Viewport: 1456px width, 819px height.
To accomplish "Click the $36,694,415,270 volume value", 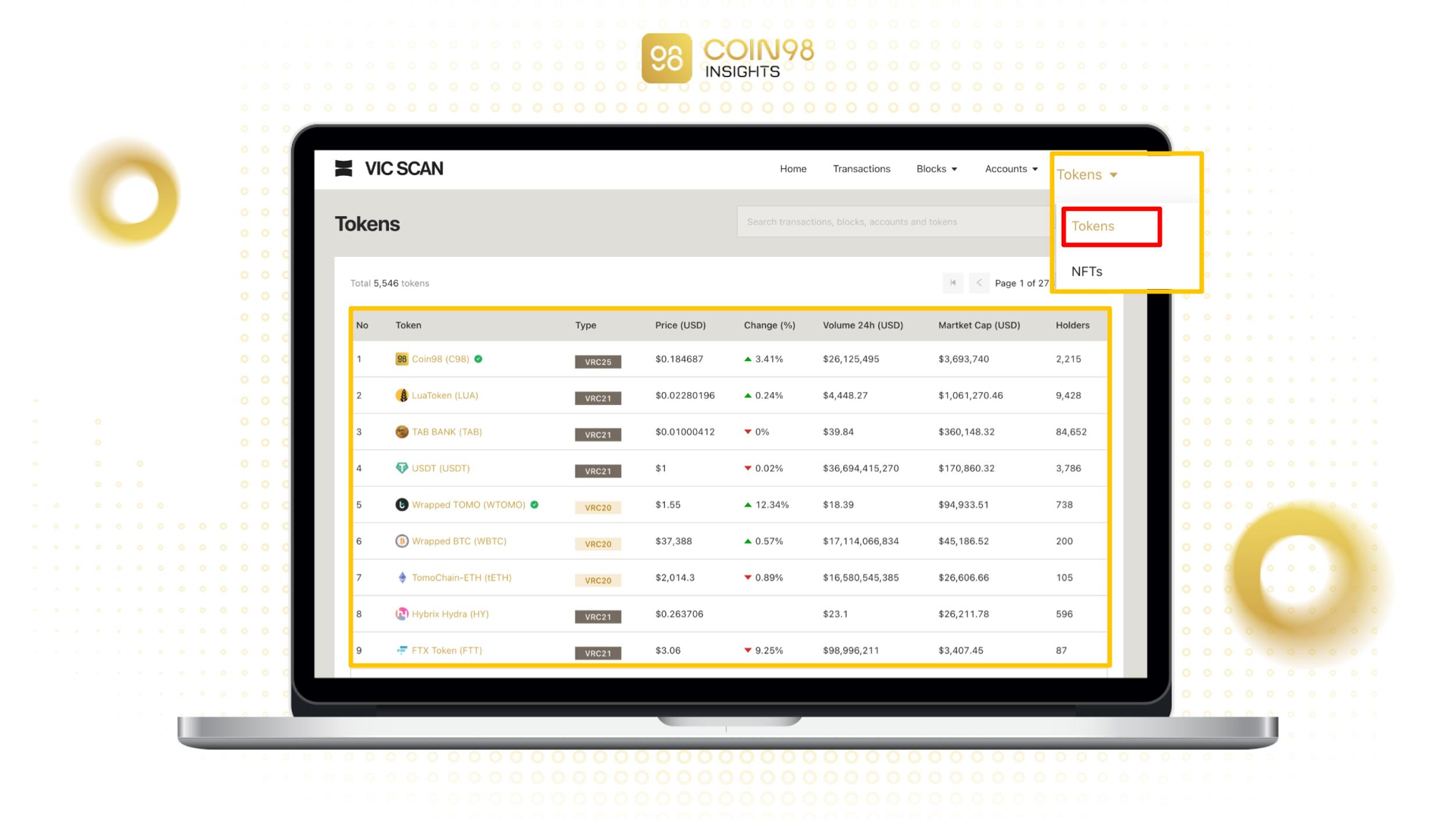I will [861, 469].
